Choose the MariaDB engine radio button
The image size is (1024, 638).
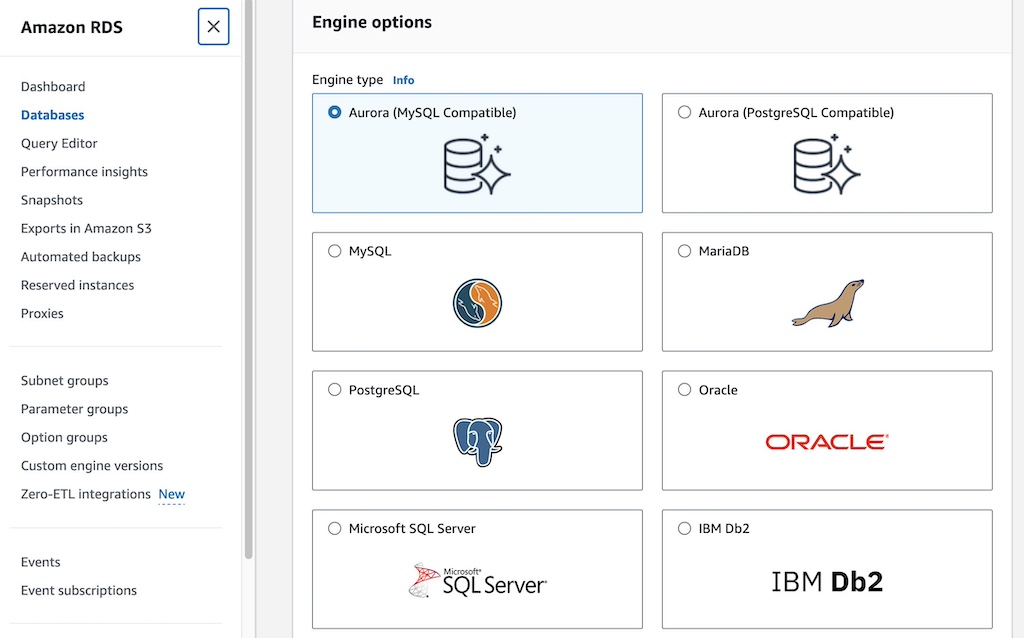[x=684, y=251]
